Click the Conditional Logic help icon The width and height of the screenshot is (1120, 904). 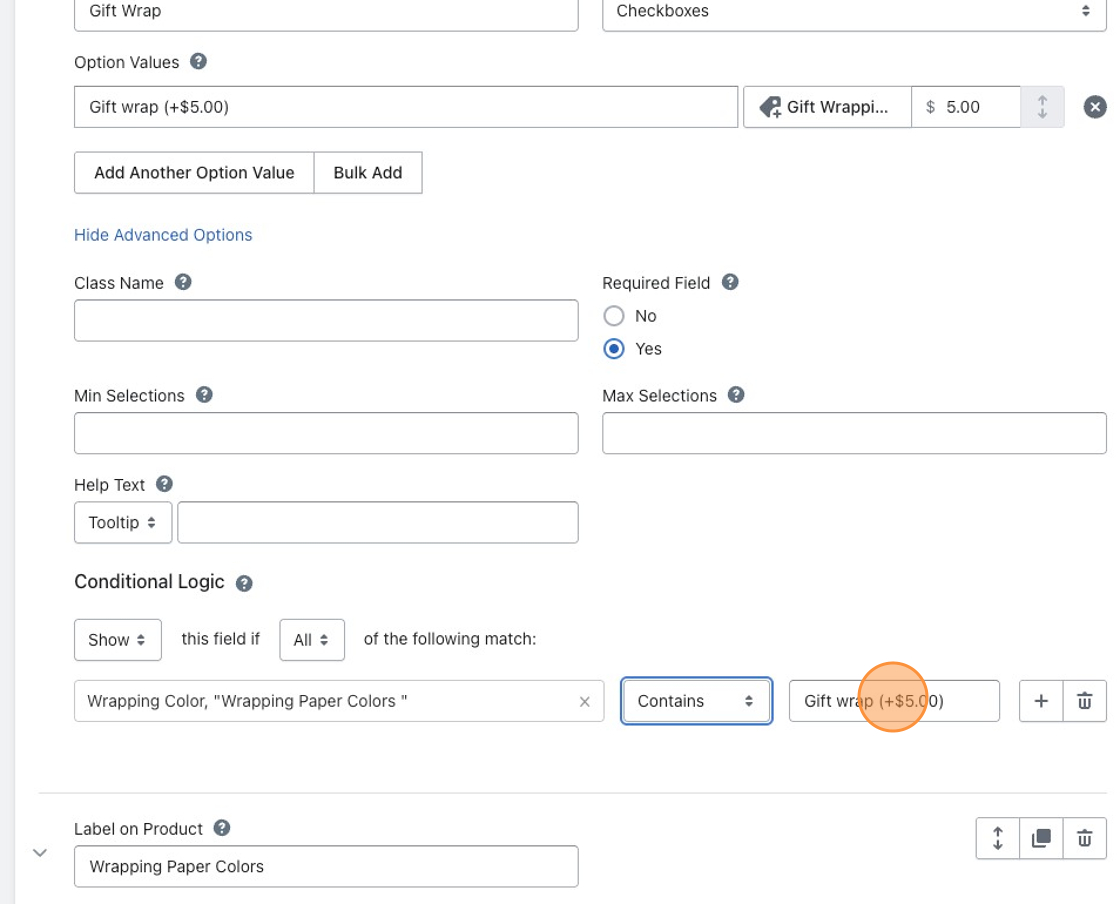pyautogui.click(x=244, y=583)
